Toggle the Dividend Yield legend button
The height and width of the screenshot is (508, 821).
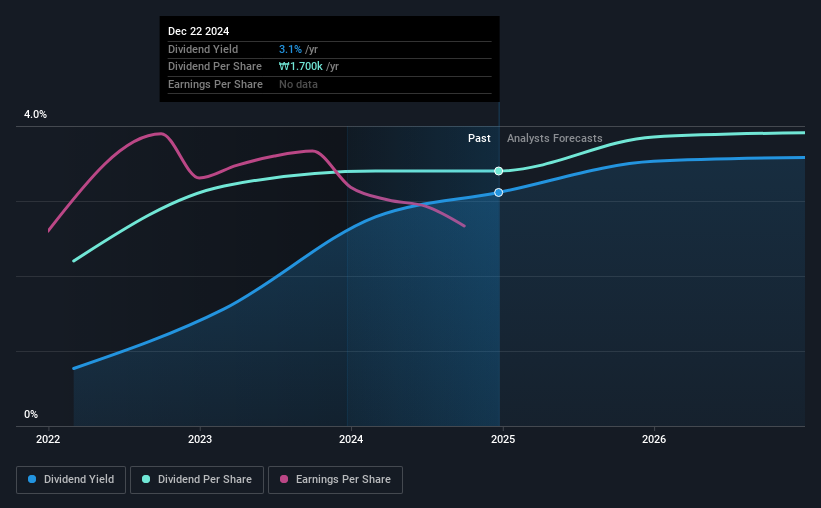pyautogui.click(x=71, y=479)
